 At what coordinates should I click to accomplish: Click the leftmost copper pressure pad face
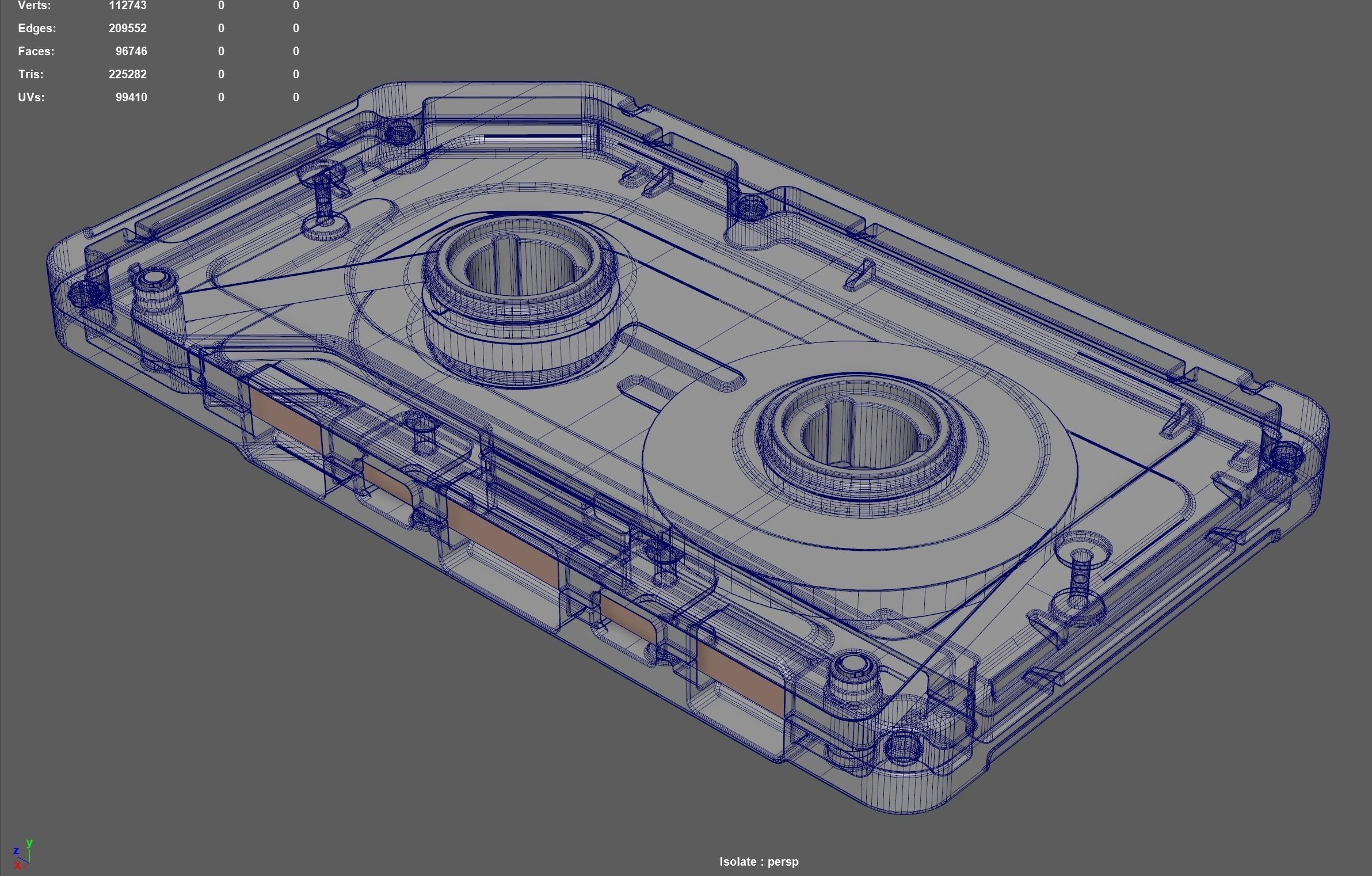[x=285, y=419]
